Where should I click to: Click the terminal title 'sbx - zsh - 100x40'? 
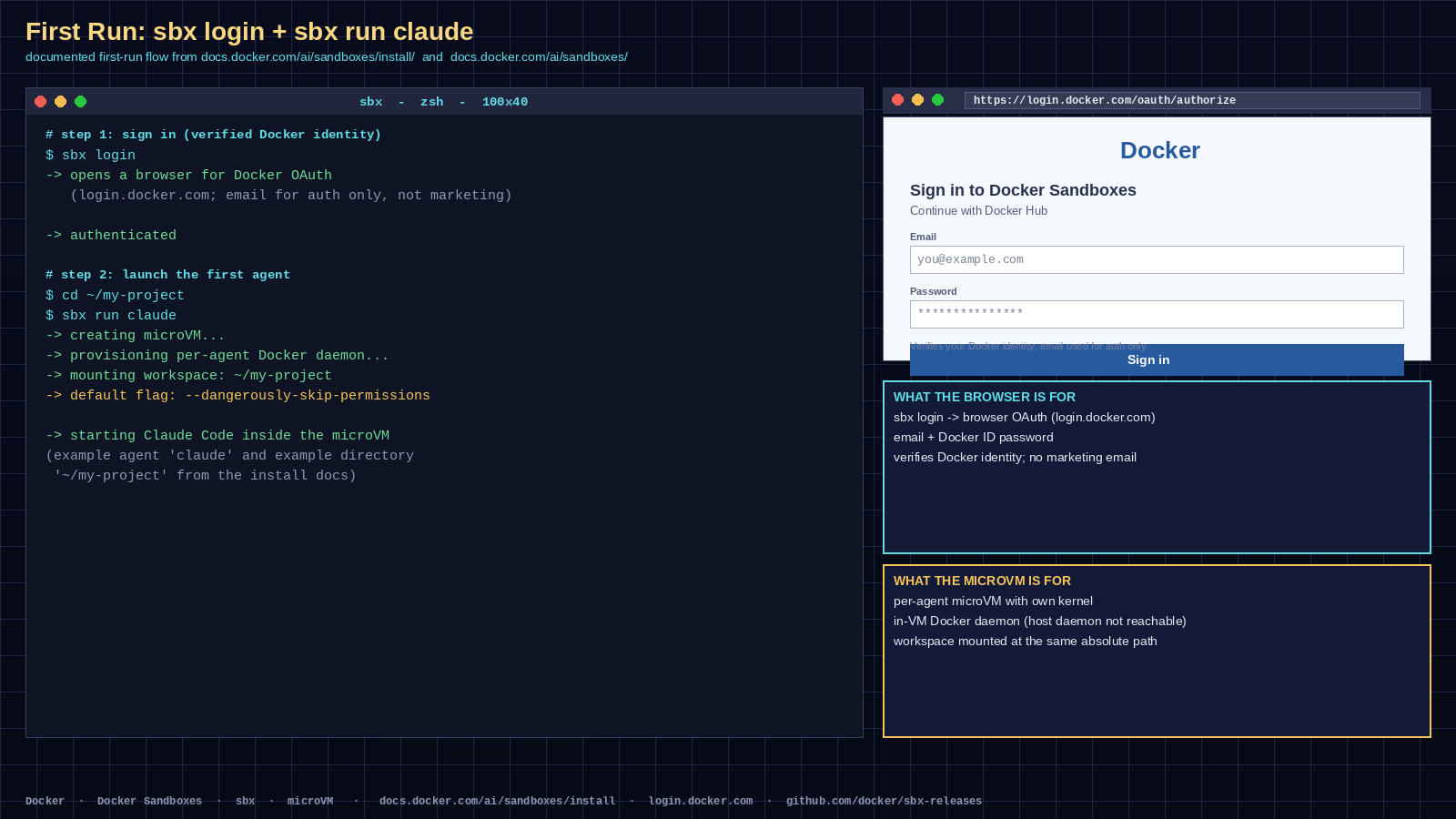point(443,102)
